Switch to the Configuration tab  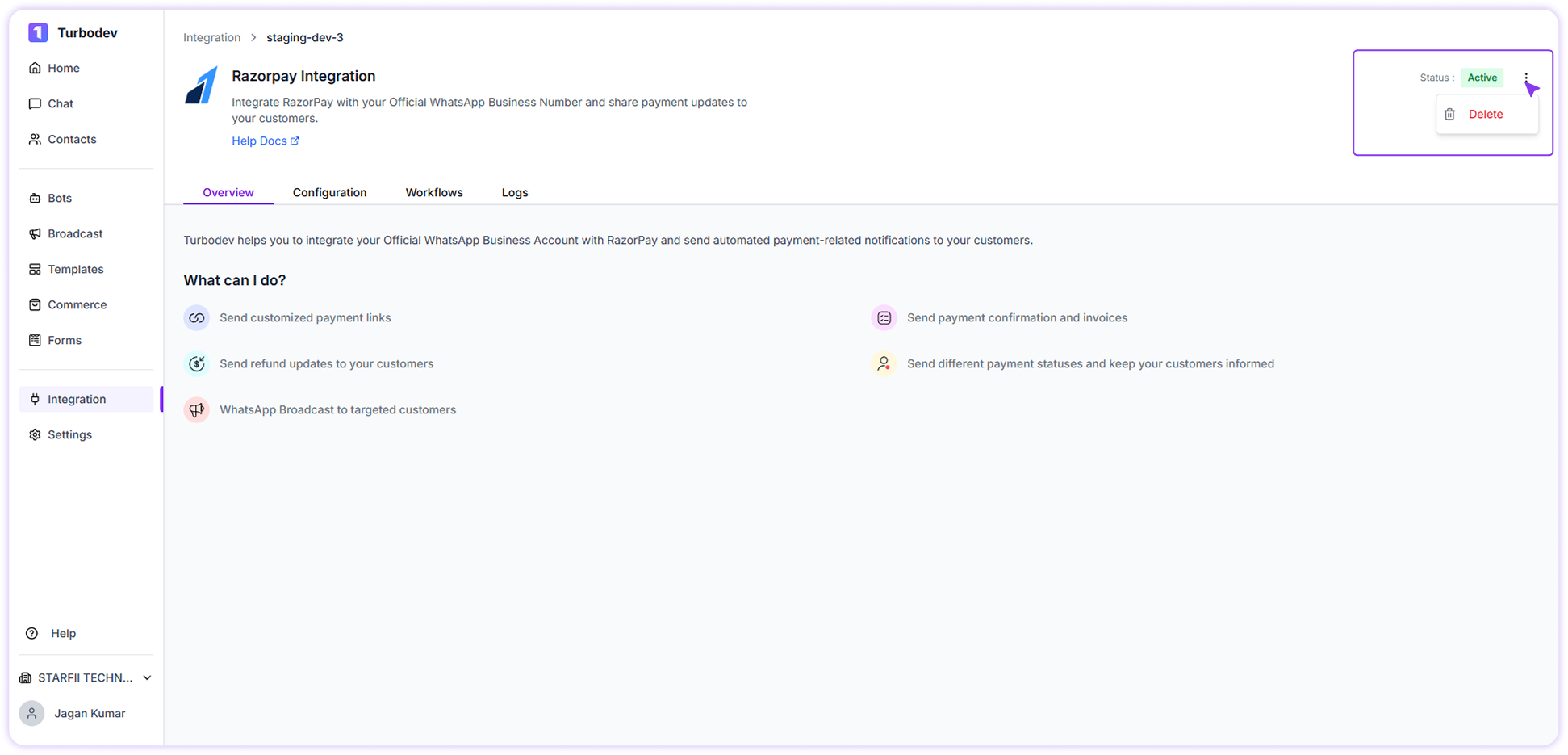[329, 192]
